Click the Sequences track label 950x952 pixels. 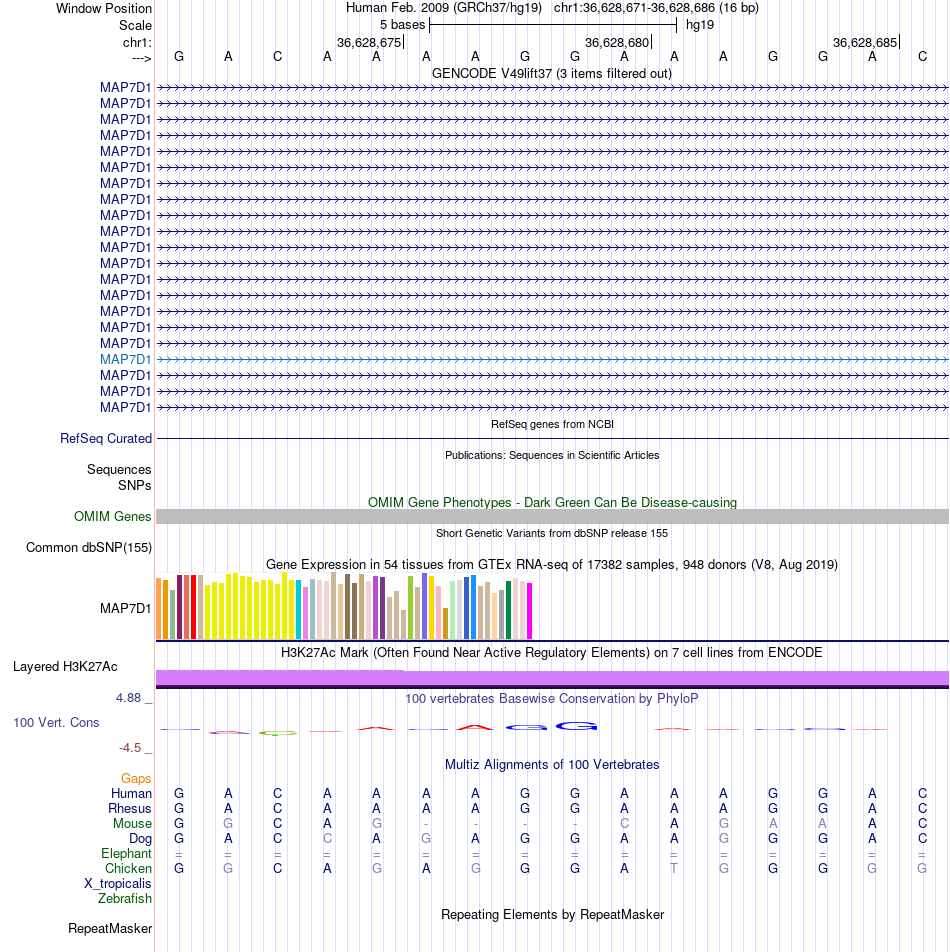coord(119,469)
